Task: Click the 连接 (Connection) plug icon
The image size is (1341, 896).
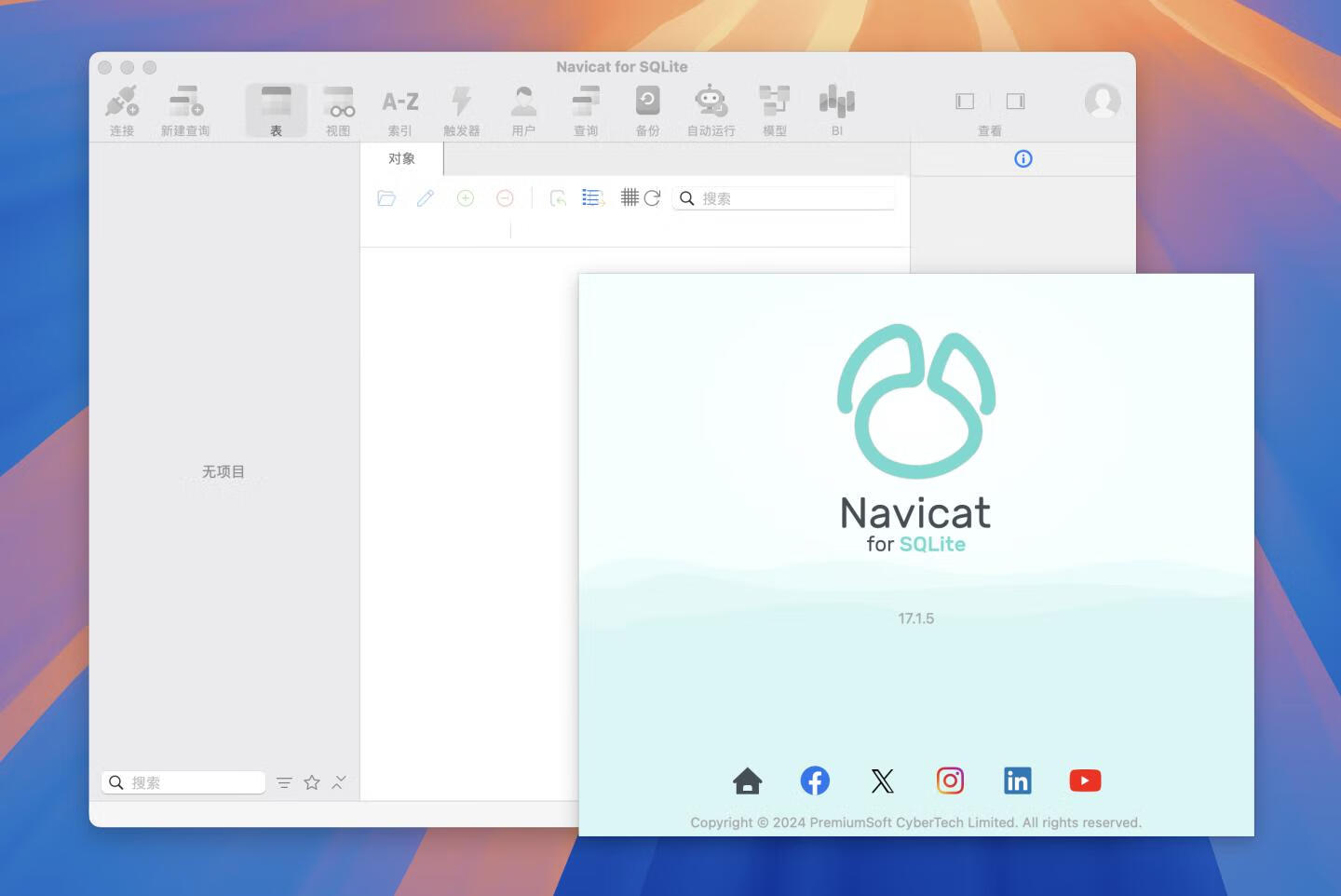Action: click(122, 101)
